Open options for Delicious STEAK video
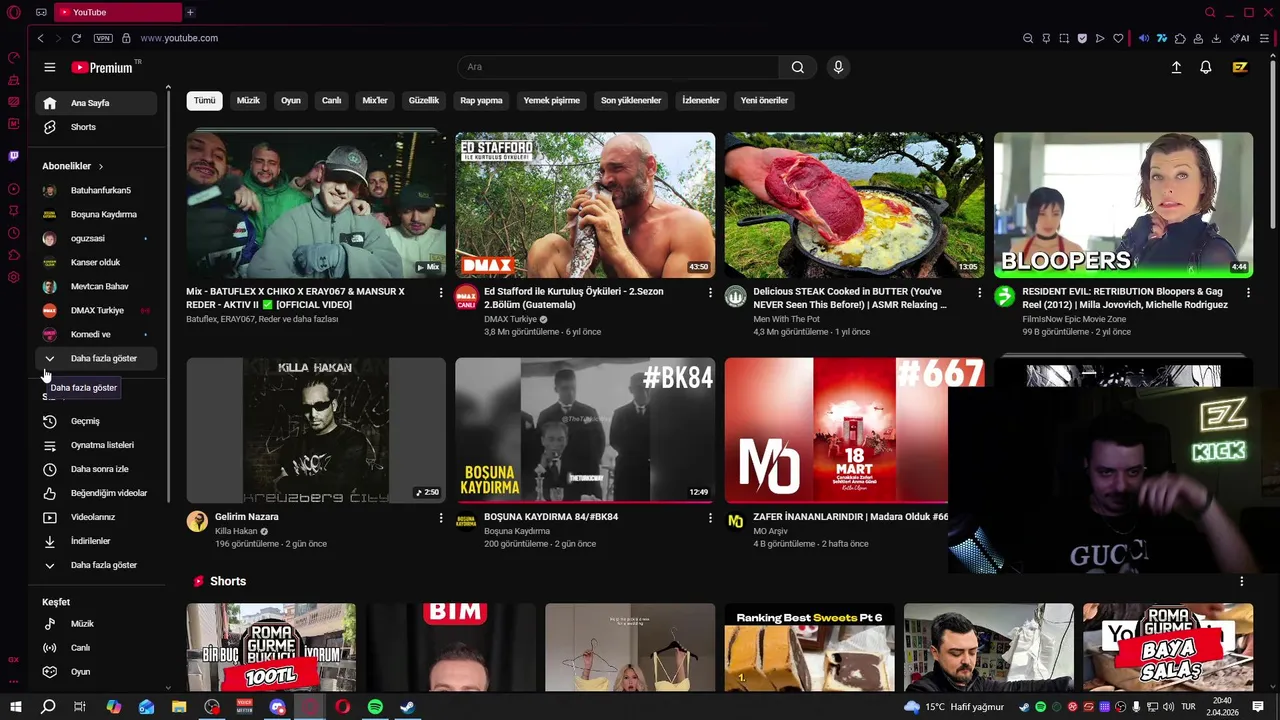1280x720 pixels. pos(980,292)
